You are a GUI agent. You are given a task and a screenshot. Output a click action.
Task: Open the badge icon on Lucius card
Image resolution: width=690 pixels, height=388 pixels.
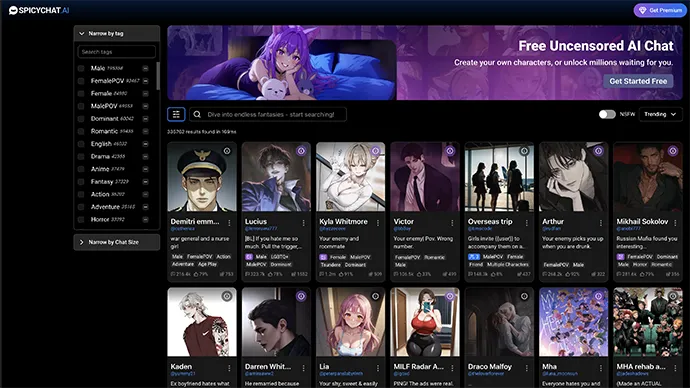click(301, 151)
